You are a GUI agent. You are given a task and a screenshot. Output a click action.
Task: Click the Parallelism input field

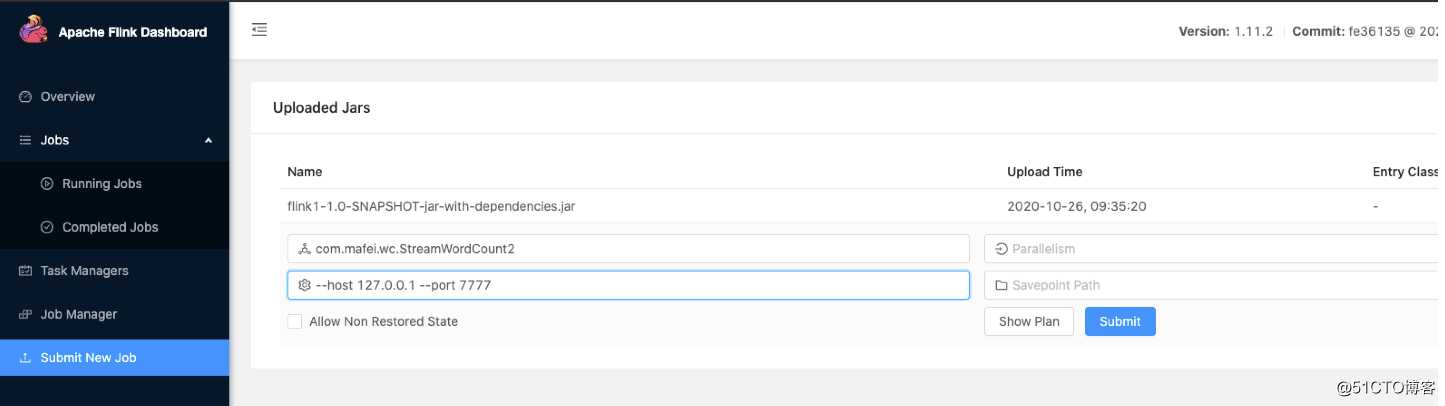tap(1212, 249)
